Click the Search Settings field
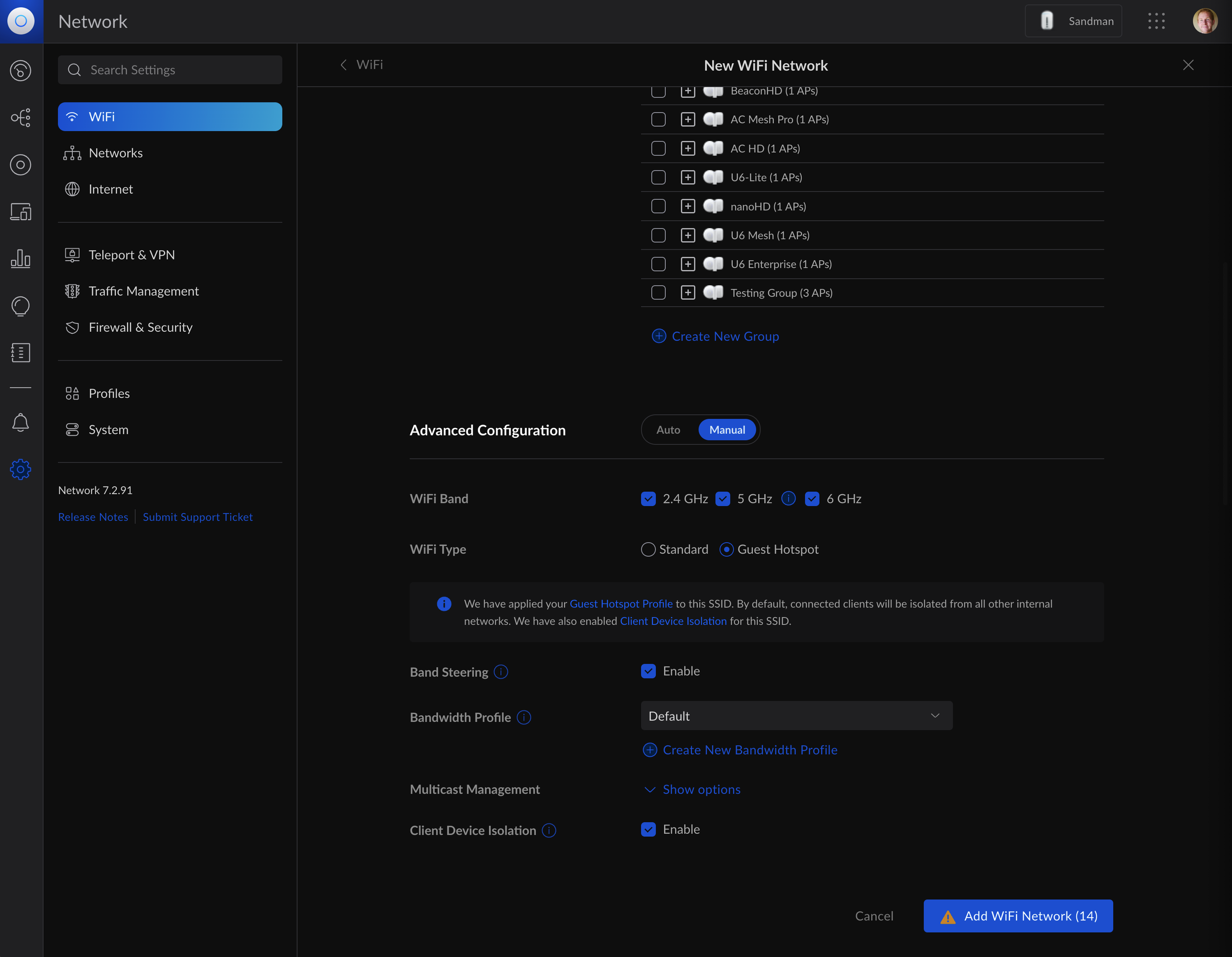Image resolution: width=1232 pixels, height=957 pixels. [170, 70]
